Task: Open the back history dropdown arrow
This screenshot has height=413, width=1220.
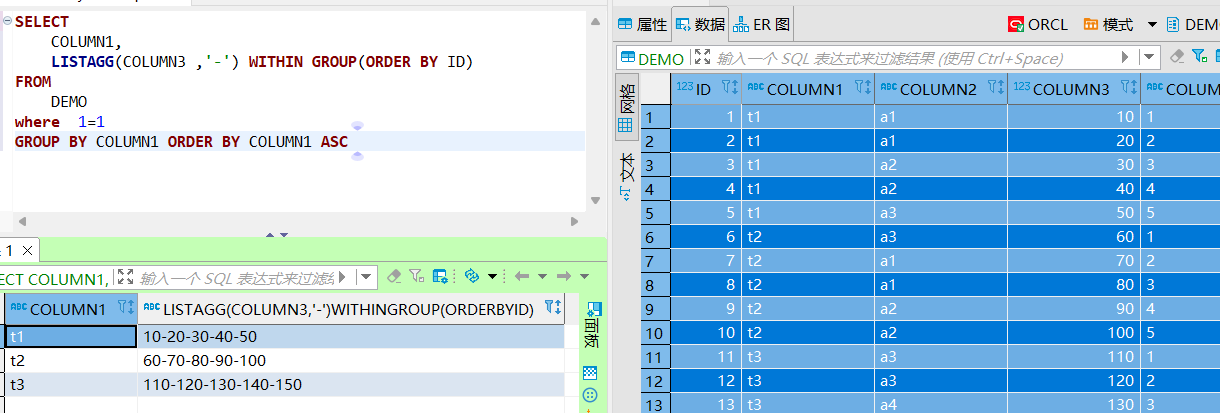Action: click(x=542, y=276)
